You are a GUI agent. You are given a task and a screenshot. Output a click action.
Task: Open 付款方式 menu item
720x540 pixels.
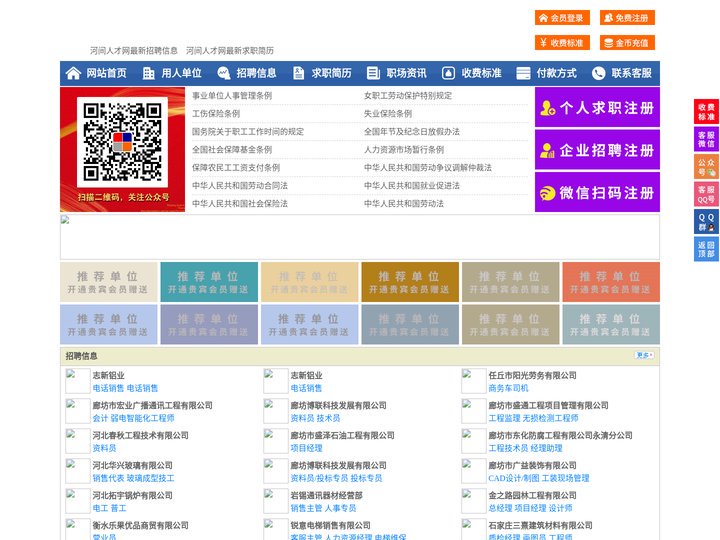click(557, 73)
